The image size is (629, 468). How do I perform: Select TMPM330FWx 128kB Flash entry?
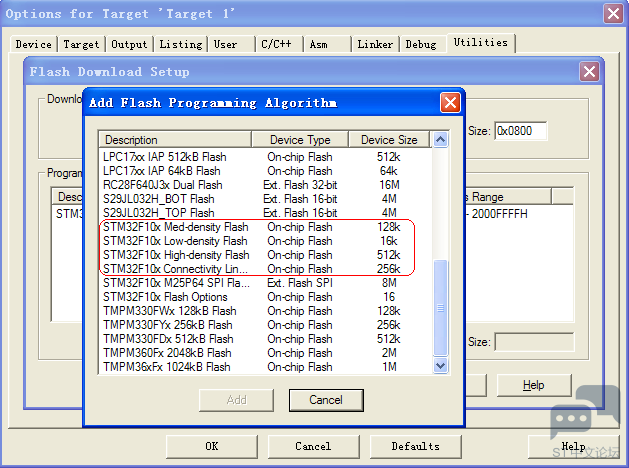pyautogui.click(x=265, y=311)
